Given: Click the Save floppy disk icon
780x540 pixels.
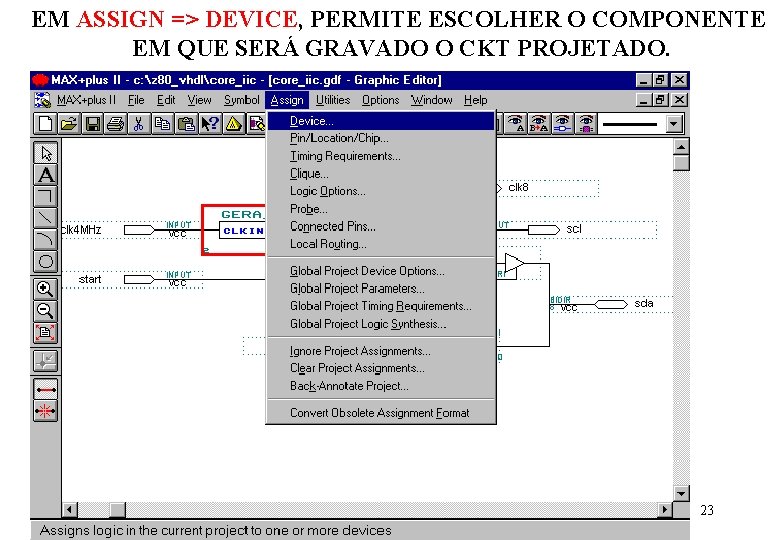Looking at the screenshot, I should (x=93, y=123).
